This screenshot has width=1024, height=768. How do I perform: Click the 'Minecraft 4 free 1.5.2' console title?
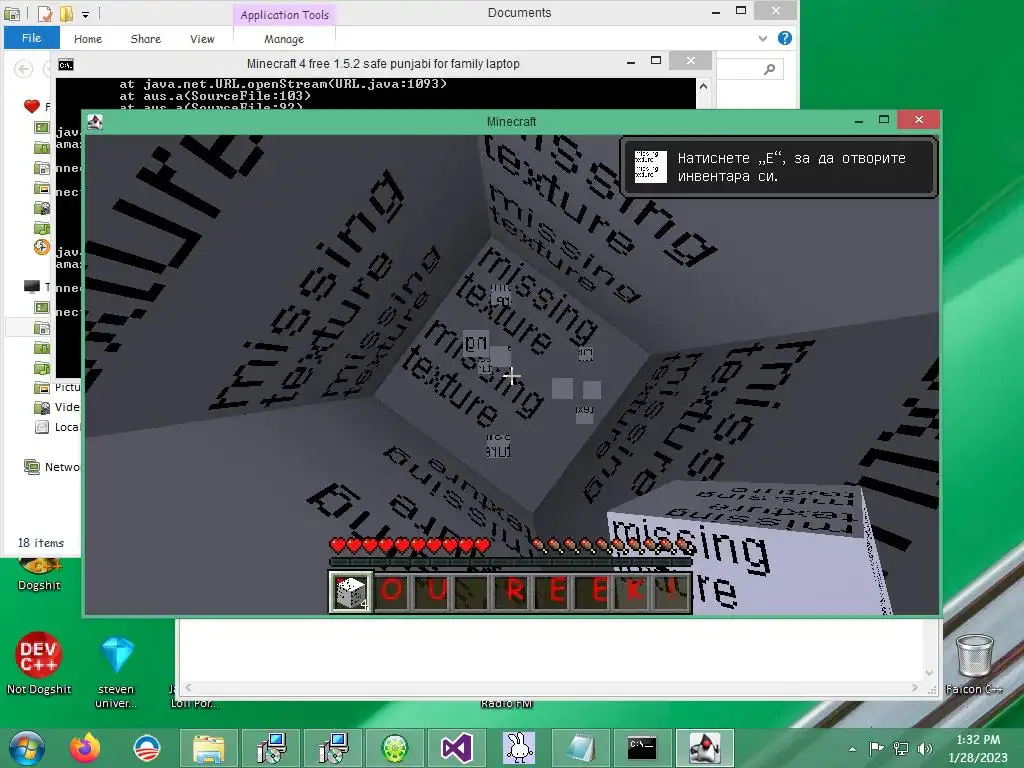(383, 64)
